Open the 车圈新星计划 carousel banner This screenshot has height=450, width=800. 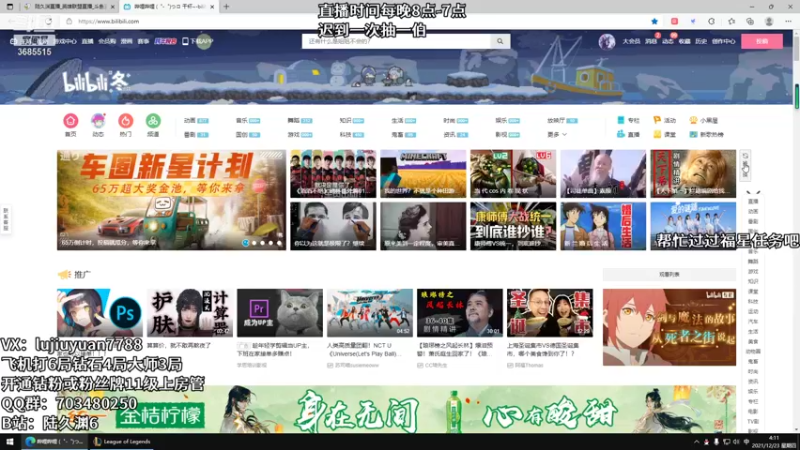tap(171, 199)
